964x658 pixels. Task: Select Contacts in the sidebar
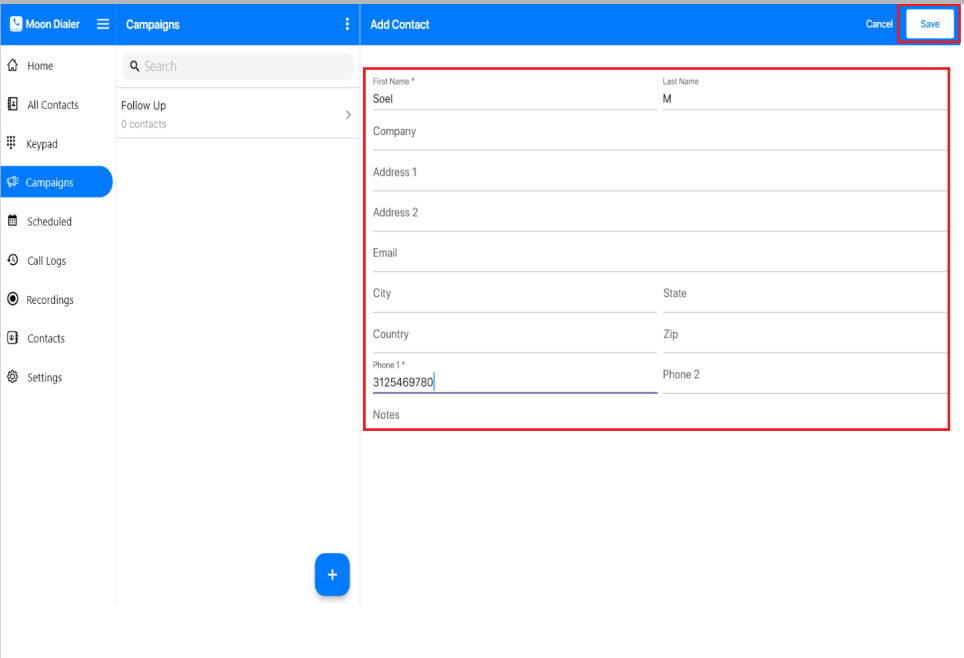(x=46, y=339)
